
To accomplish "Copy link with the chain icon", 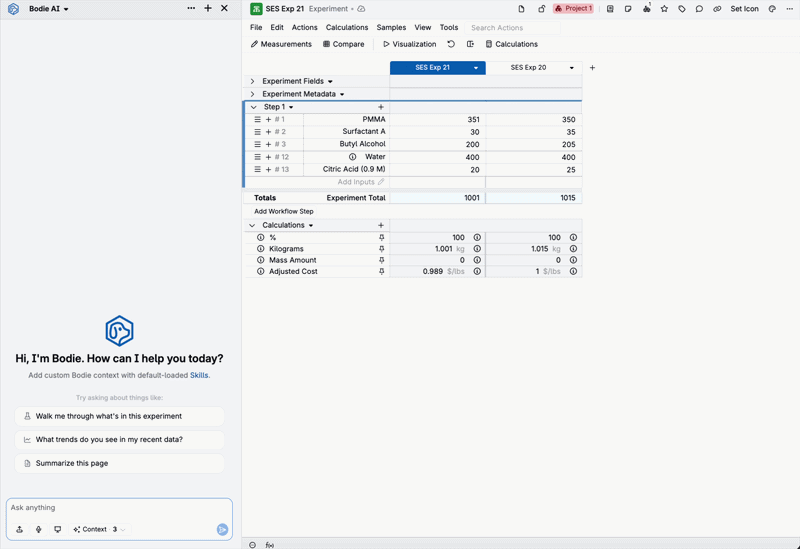I will [x=717, y=9].
